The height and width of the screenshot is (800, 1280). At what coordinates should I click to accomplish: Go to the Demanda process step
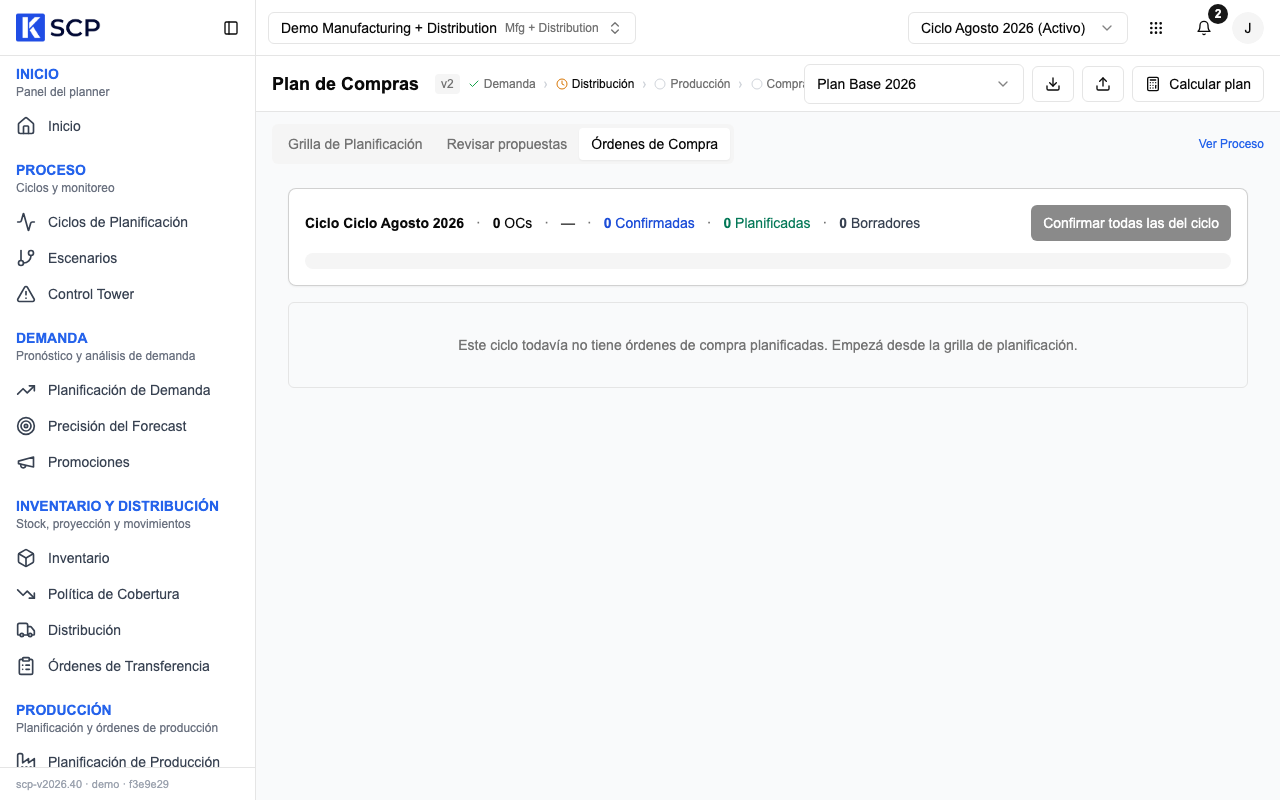(502, 84)
